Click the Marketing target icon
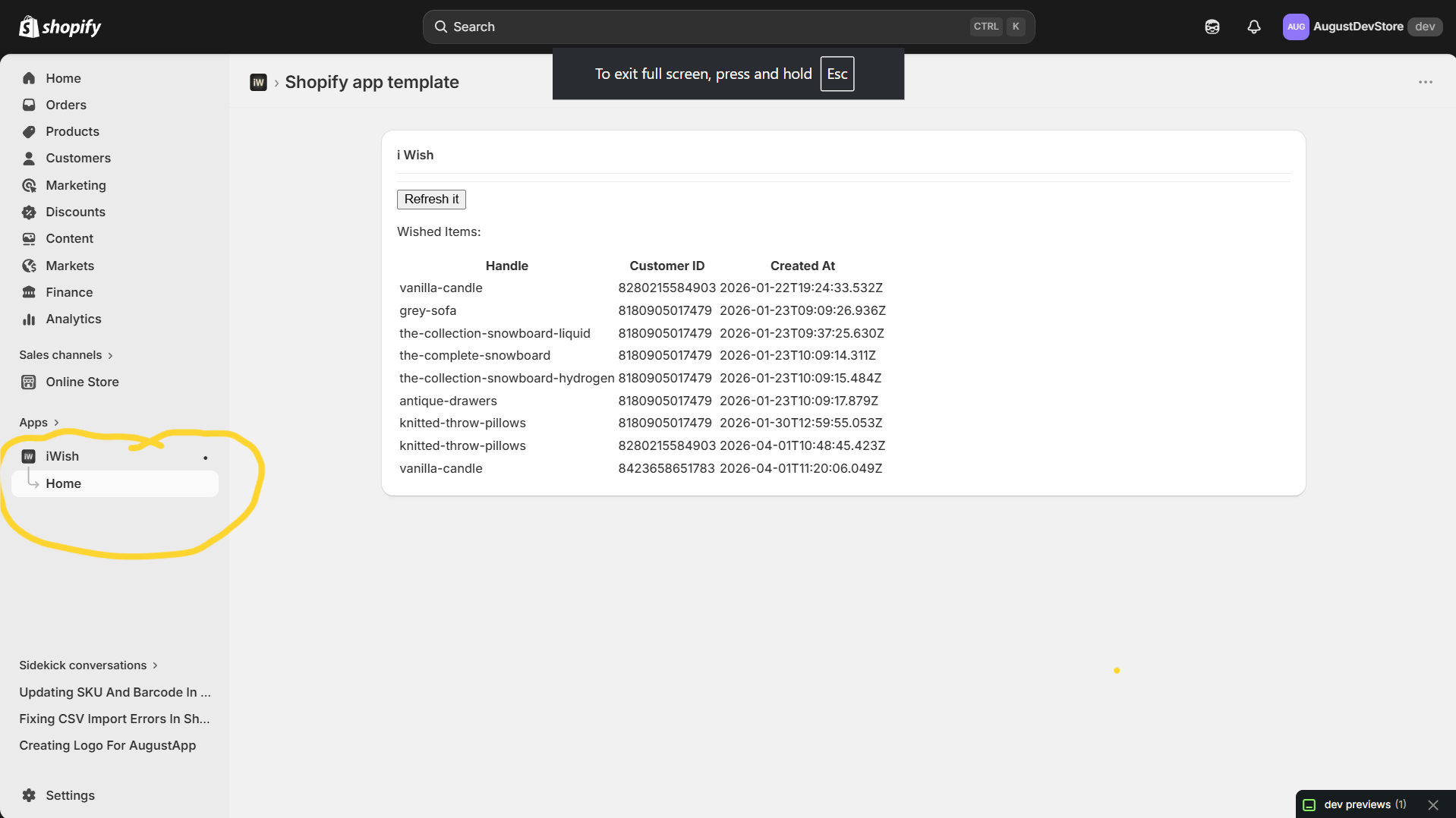This screenshot has width=1456, height=818. pos(29,185)
